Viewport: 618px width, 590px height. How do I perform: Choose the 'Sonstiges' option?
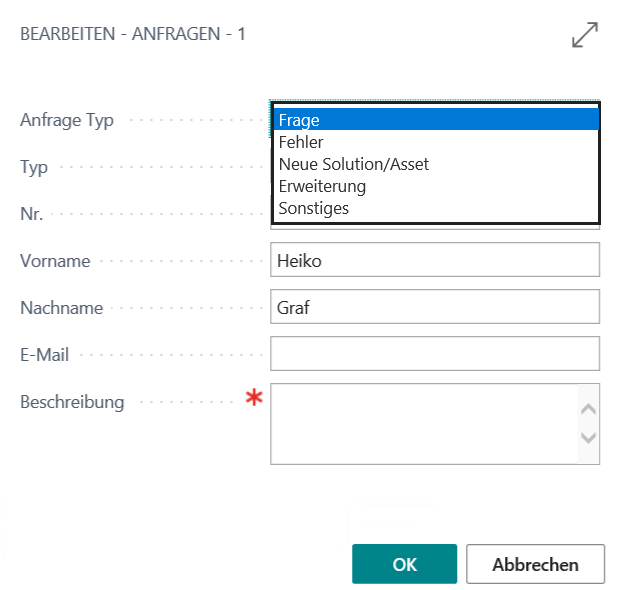[435, 208]
